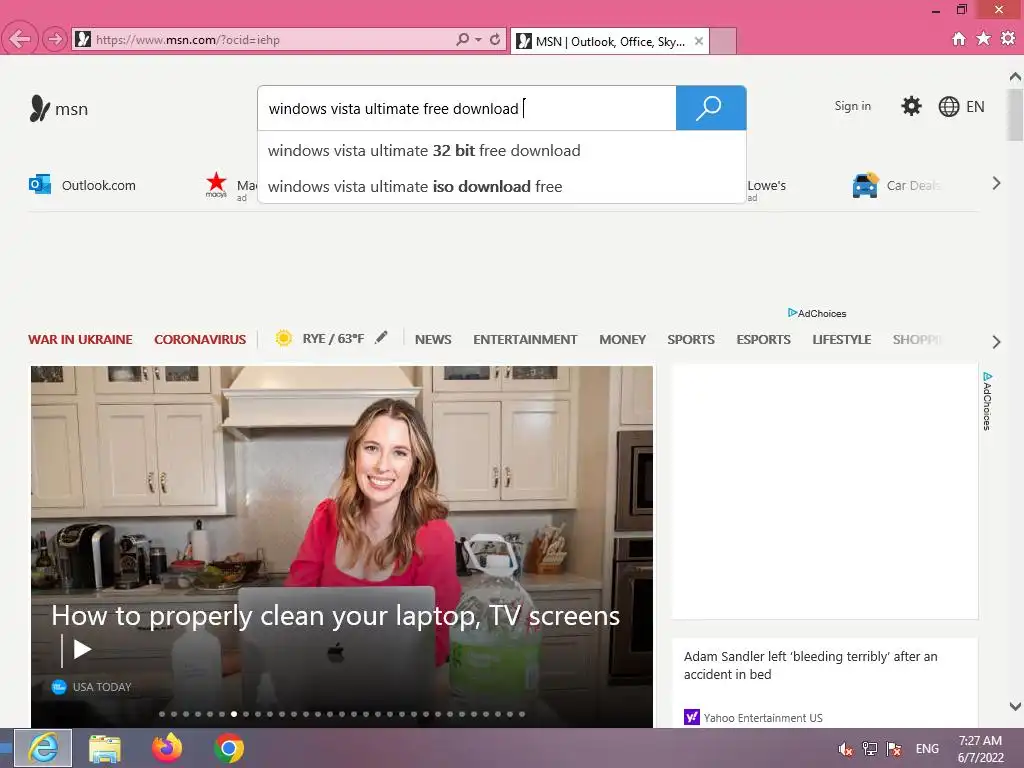The width and height of the screenshot is (1024, 768).
Task: Open 'How to properly clean your laptop' story
Action: pos(335,616)
